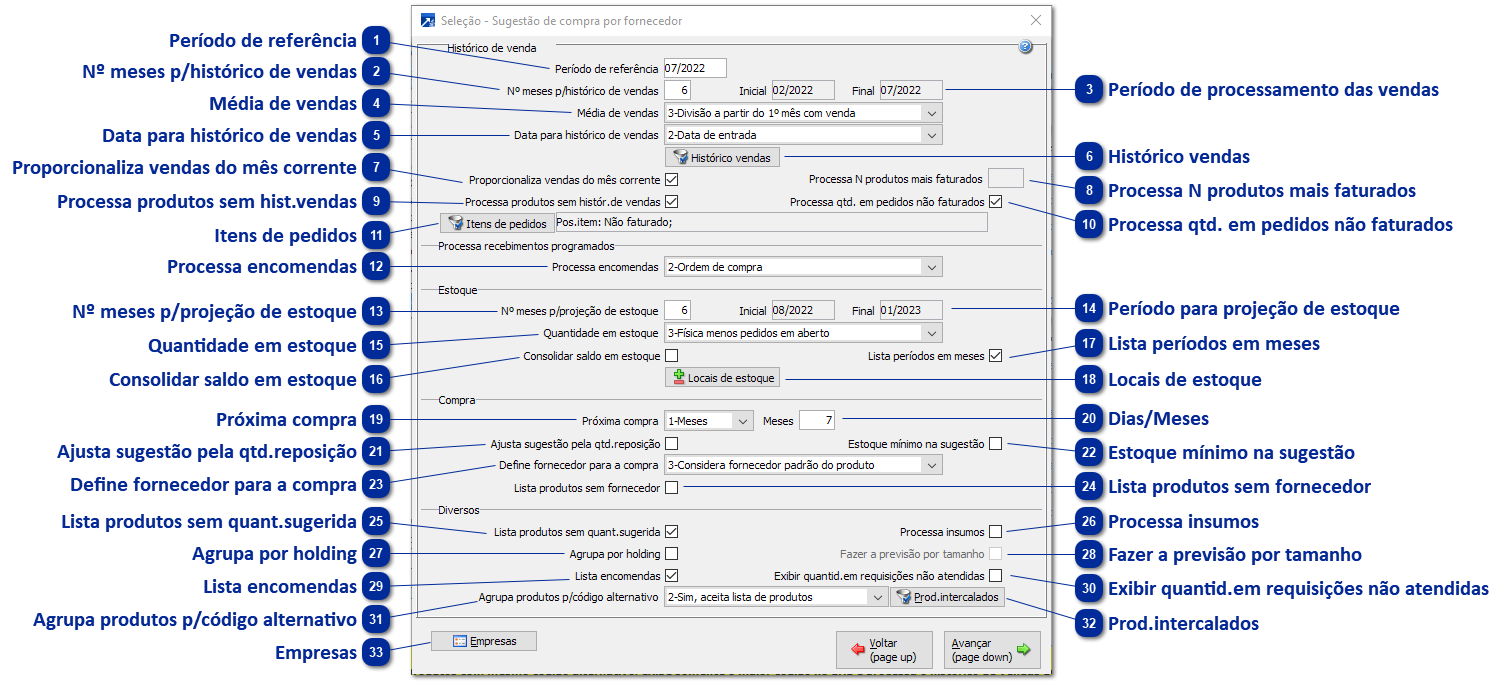The image size is (1505, 691).
Task: Open Locais de estoque with plus icon
Action: 722,378
